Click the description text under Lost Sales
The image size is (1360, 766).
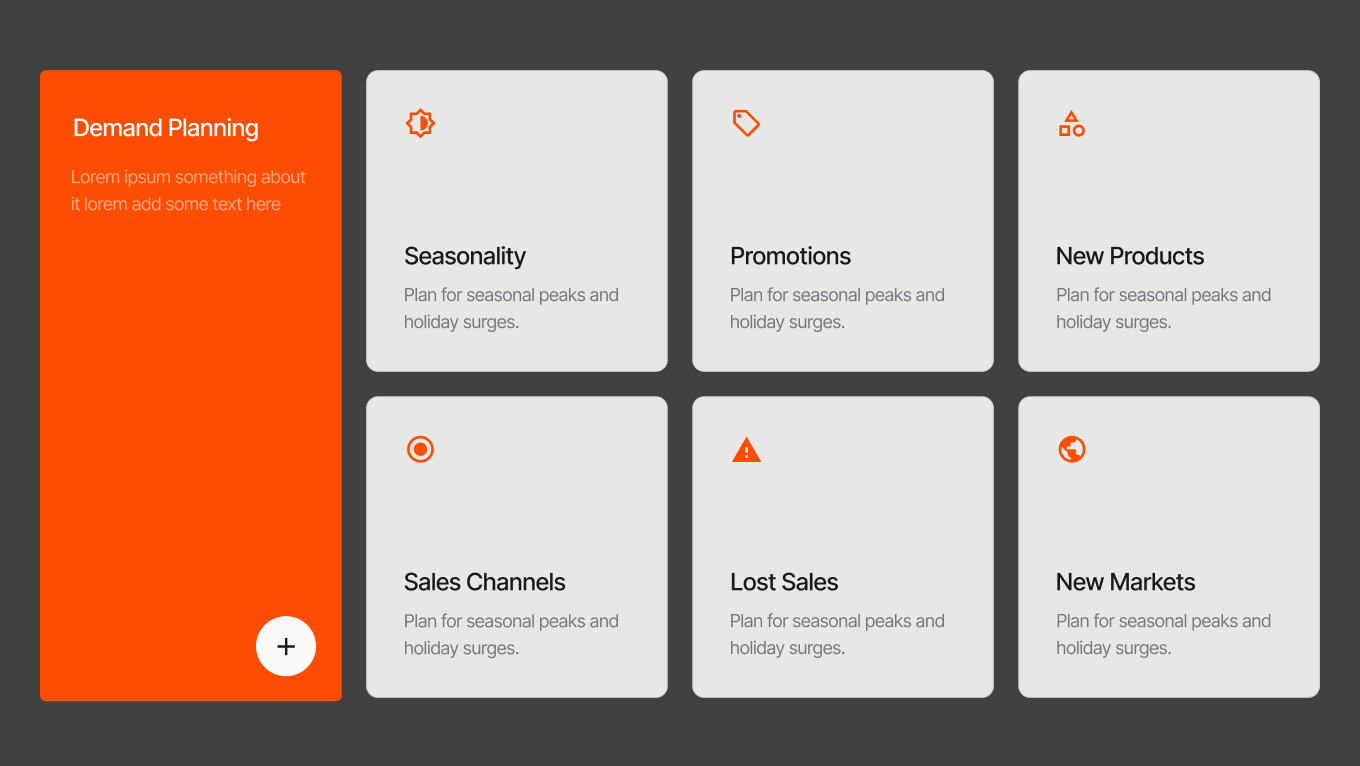(x=837, y=634)
